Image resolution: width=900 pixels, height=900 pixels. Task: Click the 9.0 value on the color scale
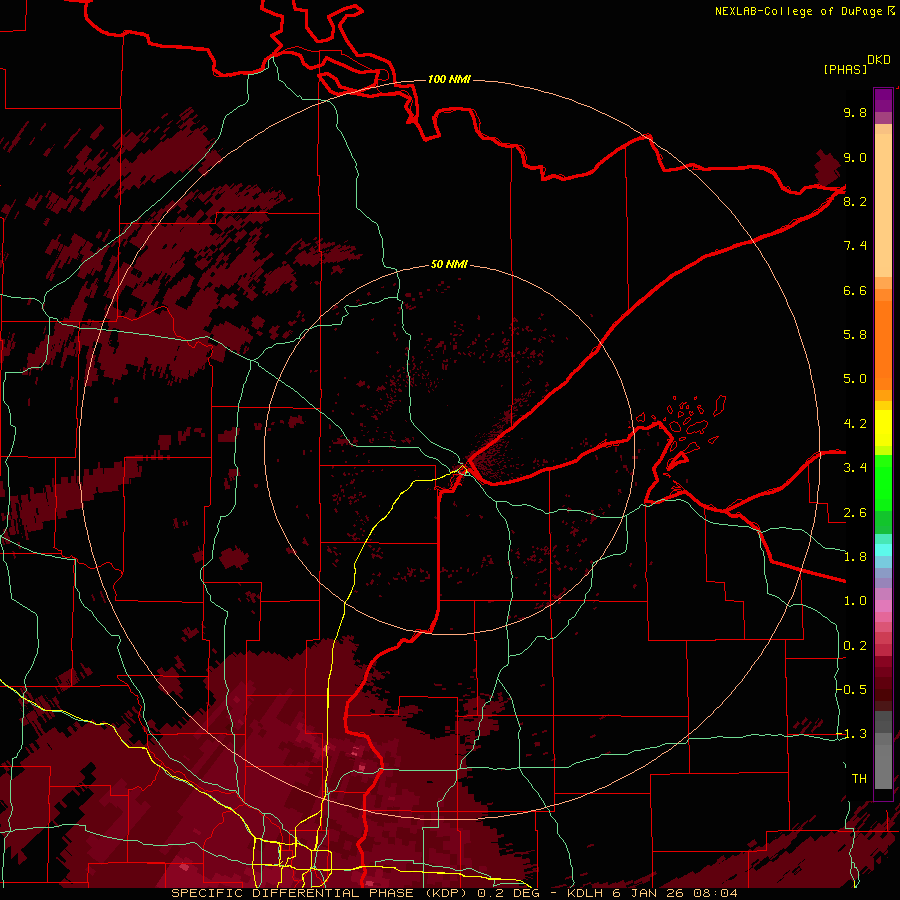855,157
